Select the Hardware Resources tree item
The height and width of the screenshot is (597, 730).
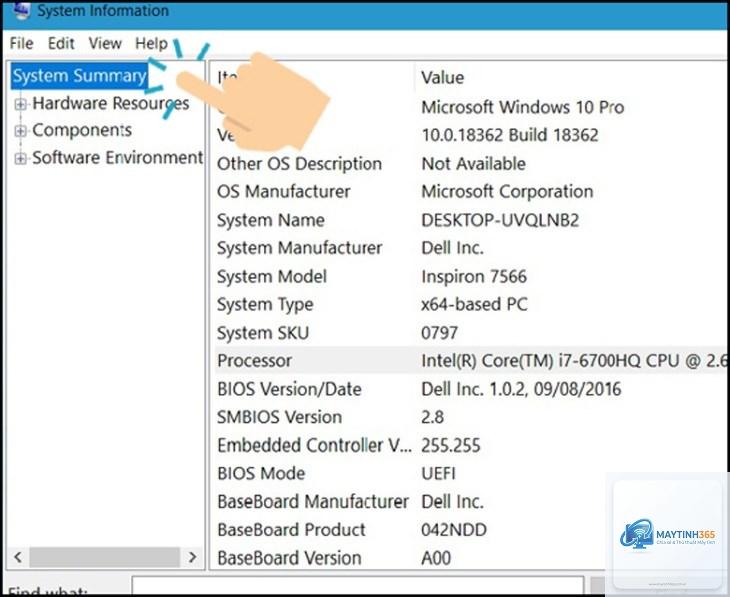click(x=111, y=103)
